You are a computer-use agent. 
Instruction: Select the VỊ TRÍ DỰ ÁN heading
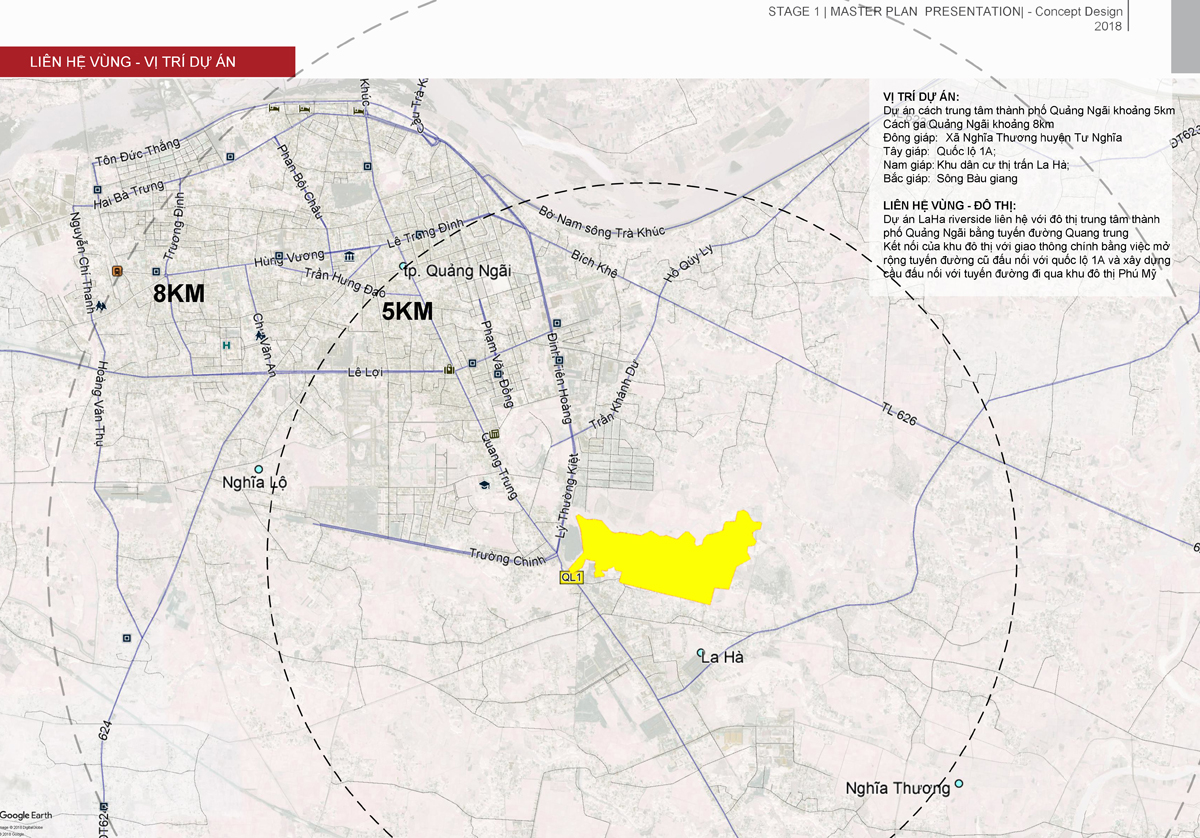click(x=921, y=97)
